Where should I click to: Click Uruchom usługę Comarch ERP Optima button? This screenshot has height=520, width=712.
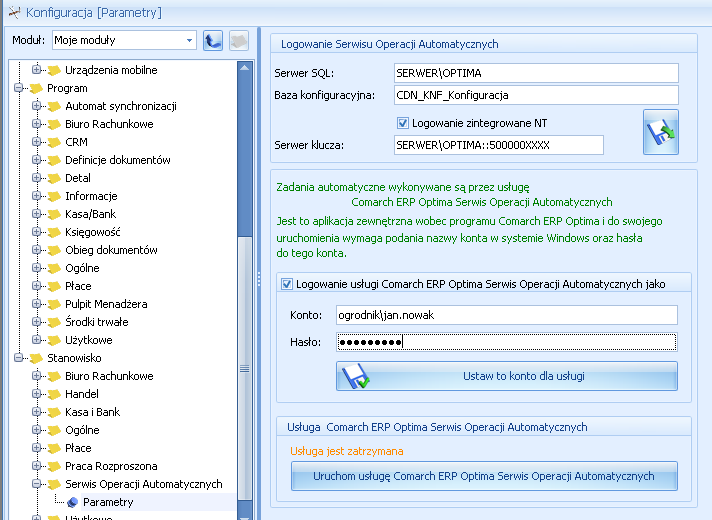[x=484, y=476]
